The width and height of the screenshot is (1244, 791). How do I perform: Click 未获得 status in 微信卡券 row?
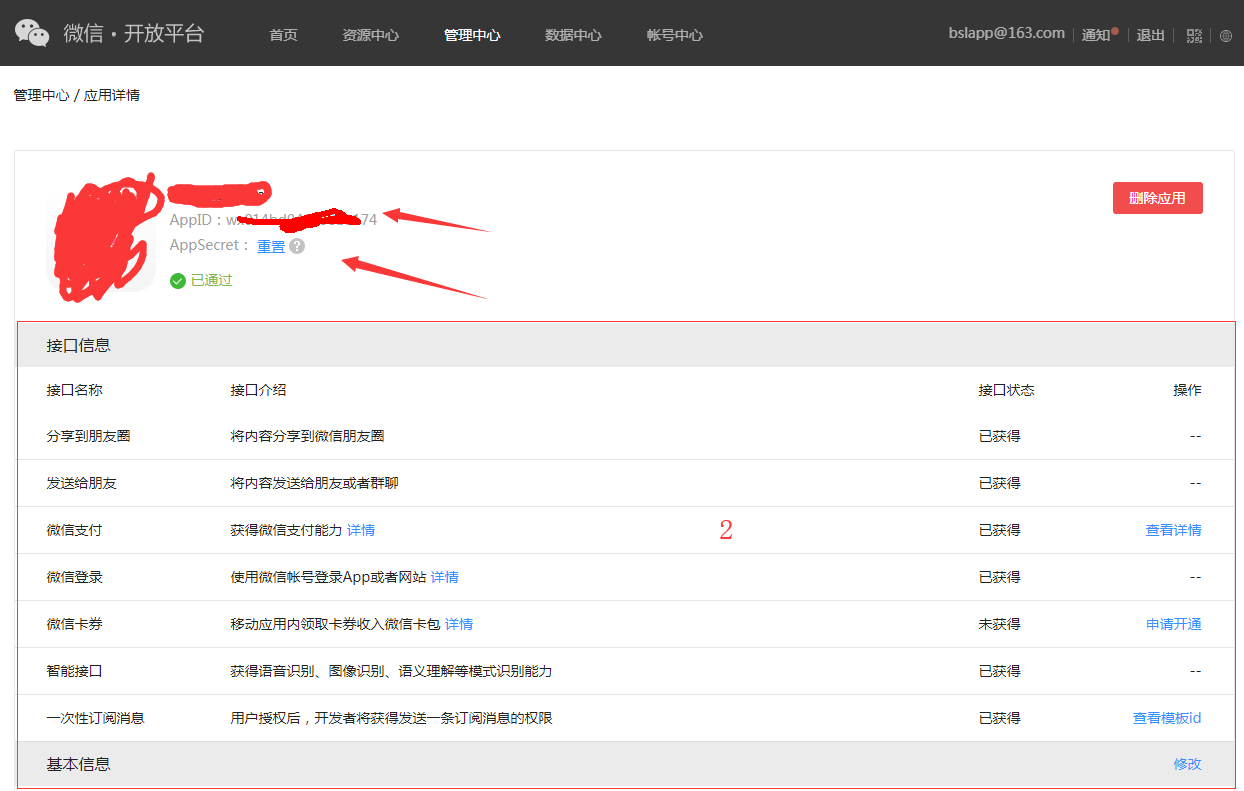[1000, 624]
